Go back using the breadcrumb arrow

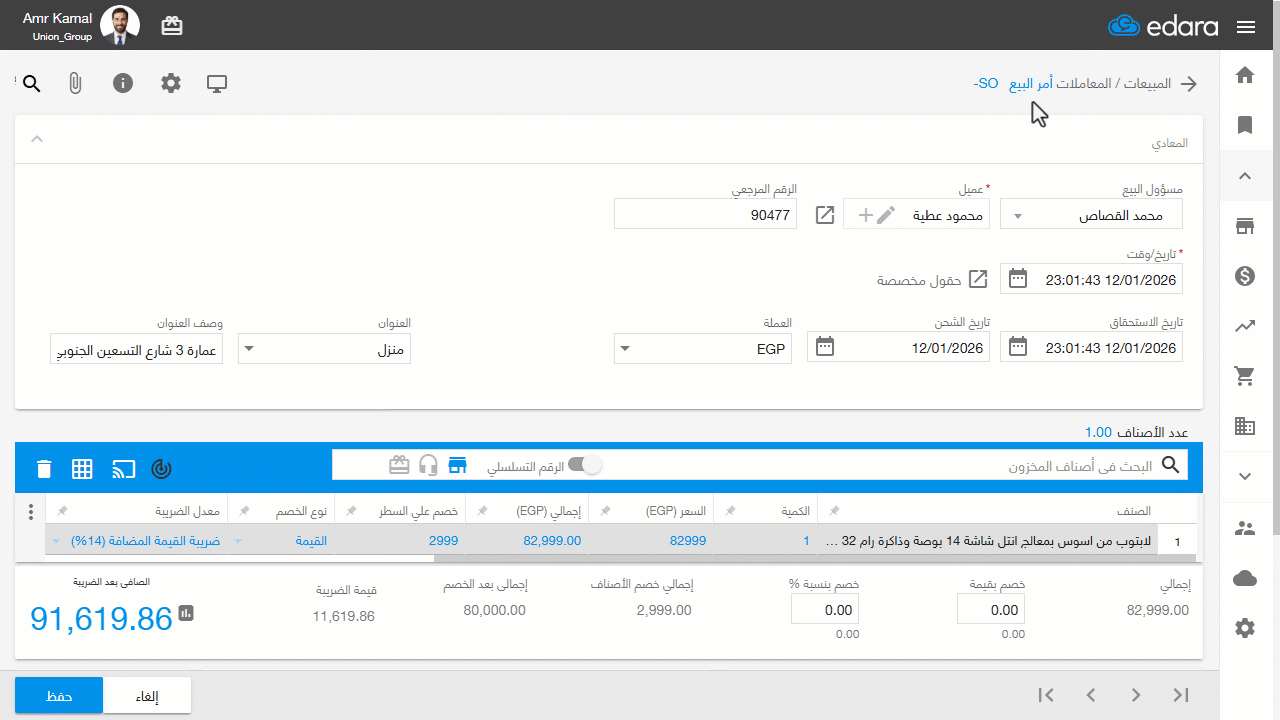coord(1188,84)
